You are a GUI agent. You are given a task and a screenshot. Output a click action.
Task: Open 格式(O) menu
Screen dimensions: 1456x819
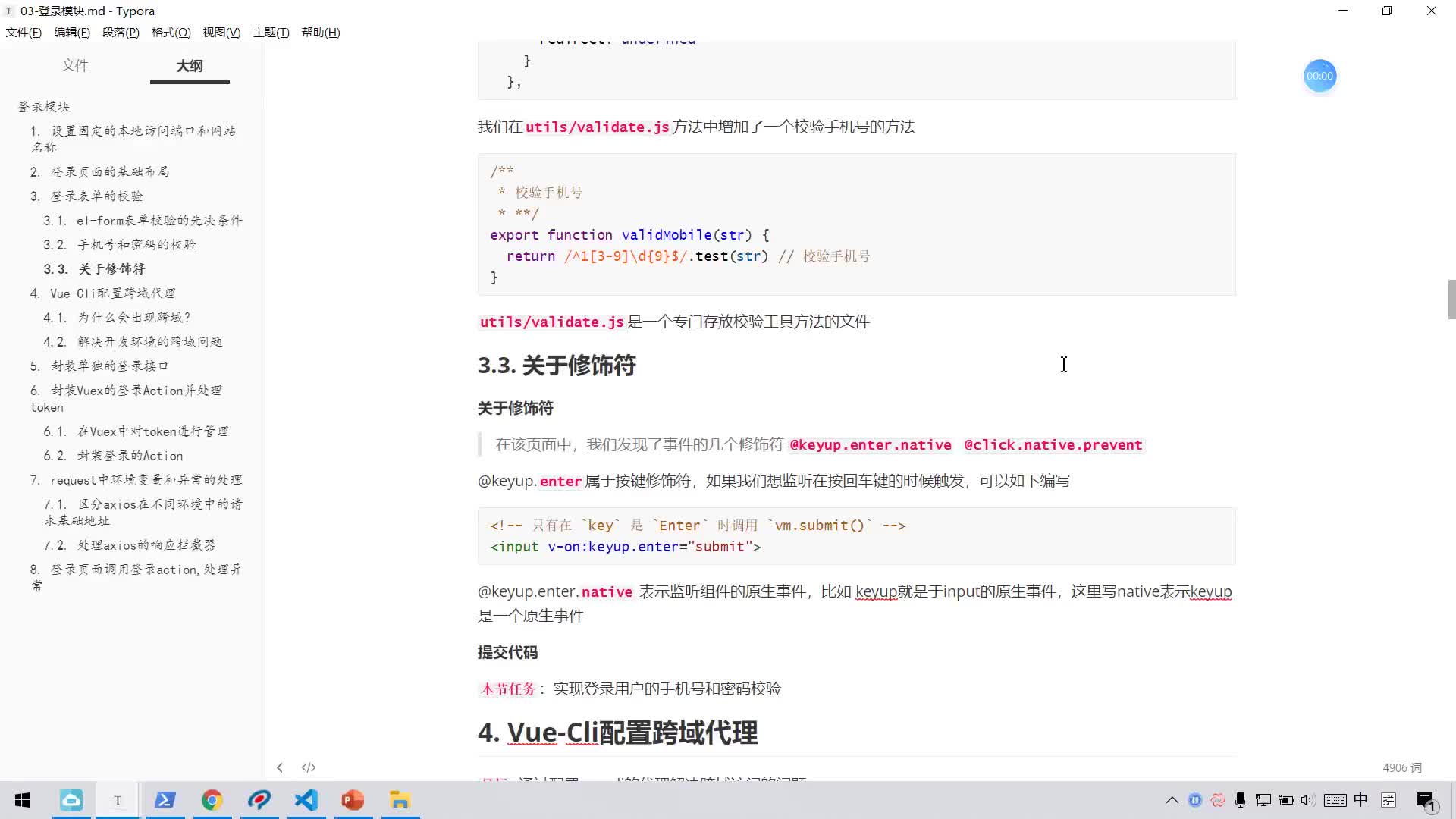tap(171, 32)
